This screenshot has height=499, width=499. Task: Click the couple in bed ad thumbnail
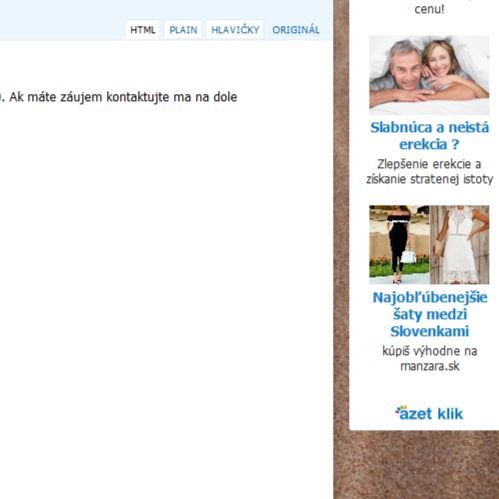(x=429, y=75)
